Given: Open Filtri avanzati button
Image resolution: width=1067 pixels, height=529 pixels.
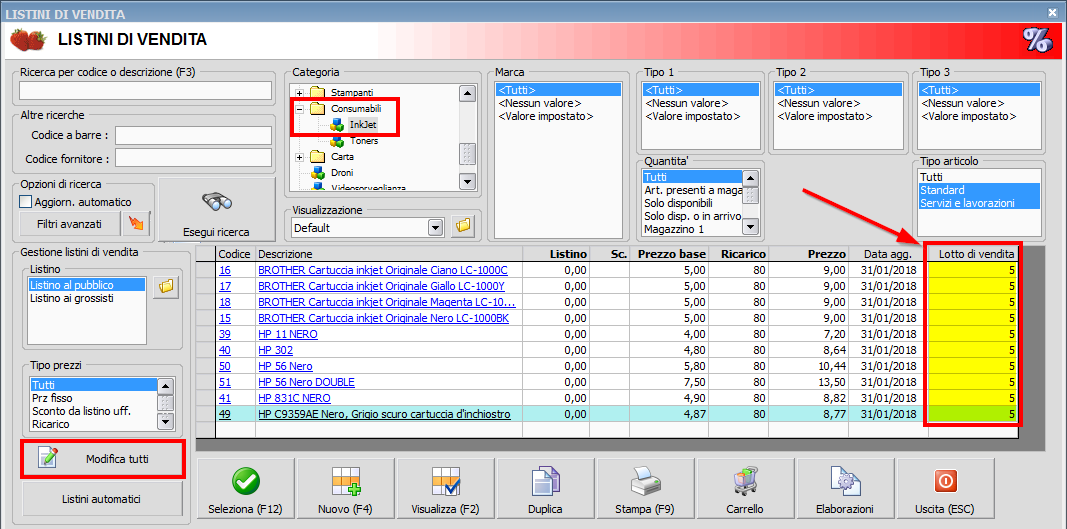Looking at the screenshot, I should 69,223.
